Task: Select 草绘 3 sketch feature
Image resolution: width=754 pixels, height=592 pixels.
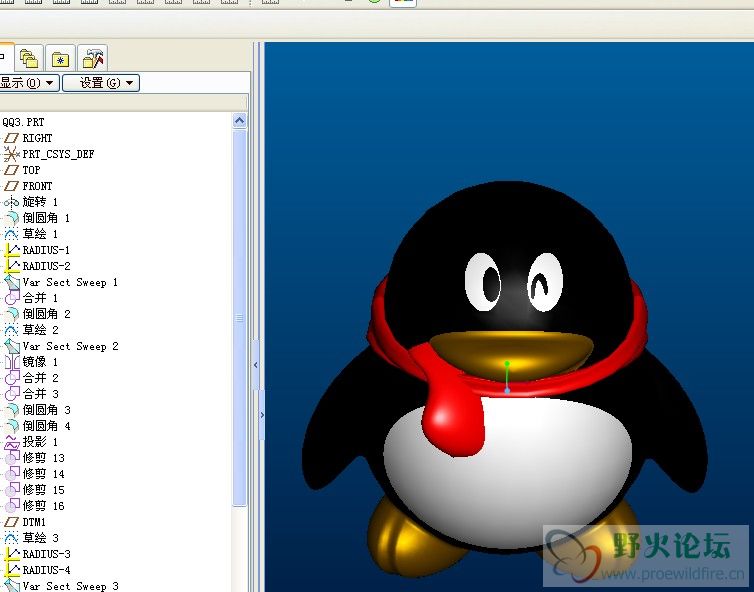Action: 41,538
